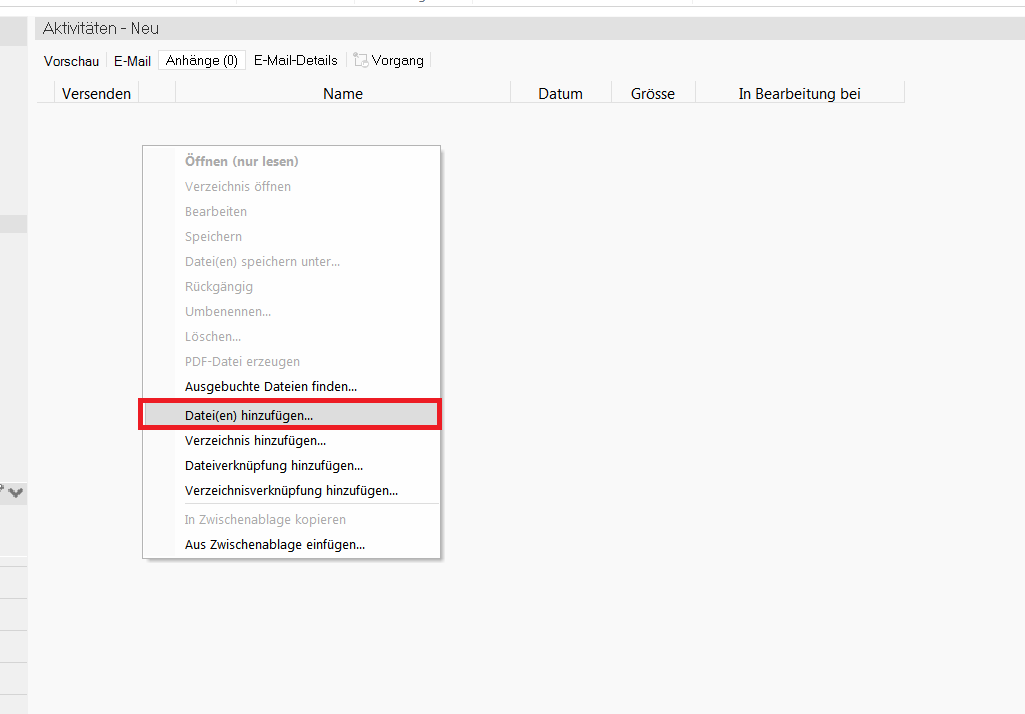Sort by the Grösse column header
The image size is (1025, 714).
click(652, 94)
